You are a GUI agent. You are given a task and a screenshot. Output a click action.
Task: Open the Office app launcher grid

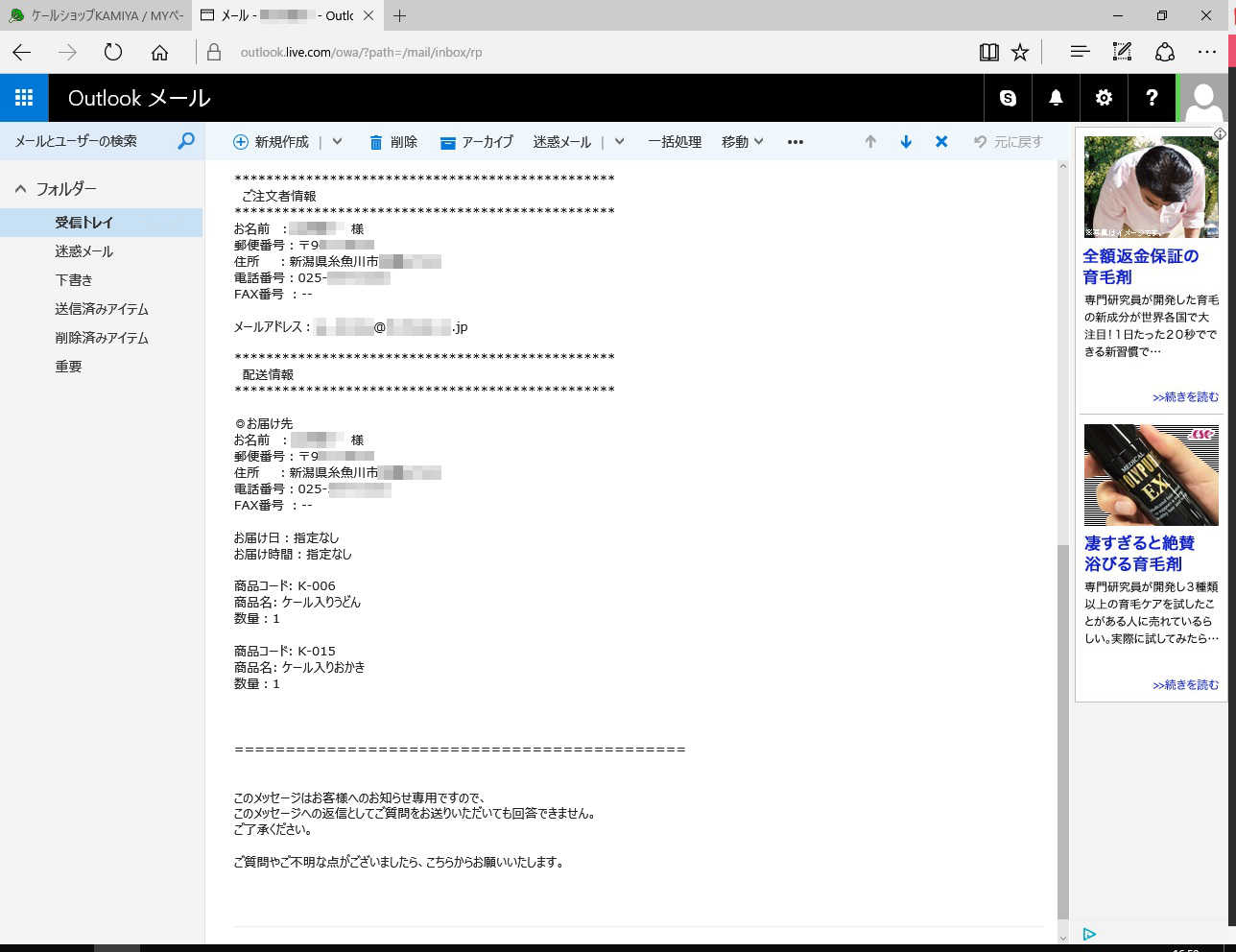coord(24,98)
